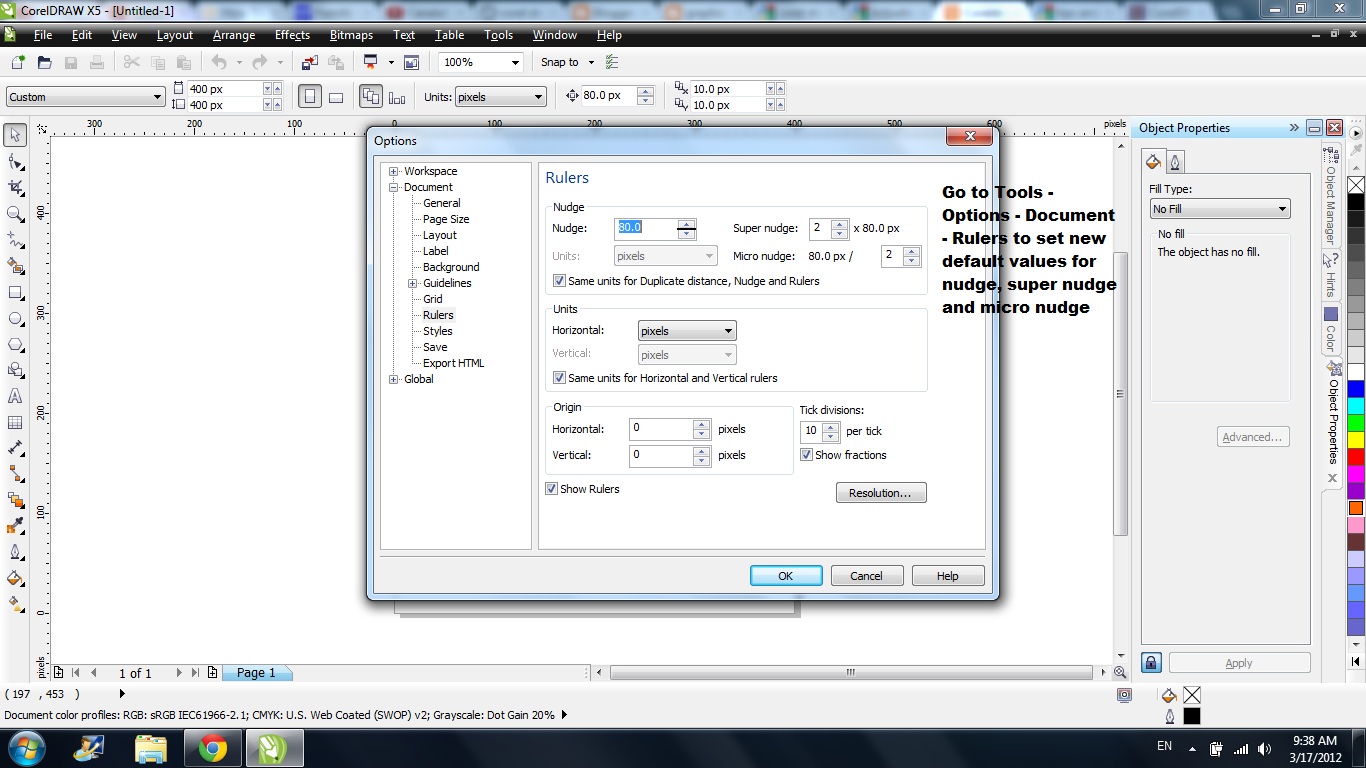Expand the Workspace tree item

click(393, 171)
